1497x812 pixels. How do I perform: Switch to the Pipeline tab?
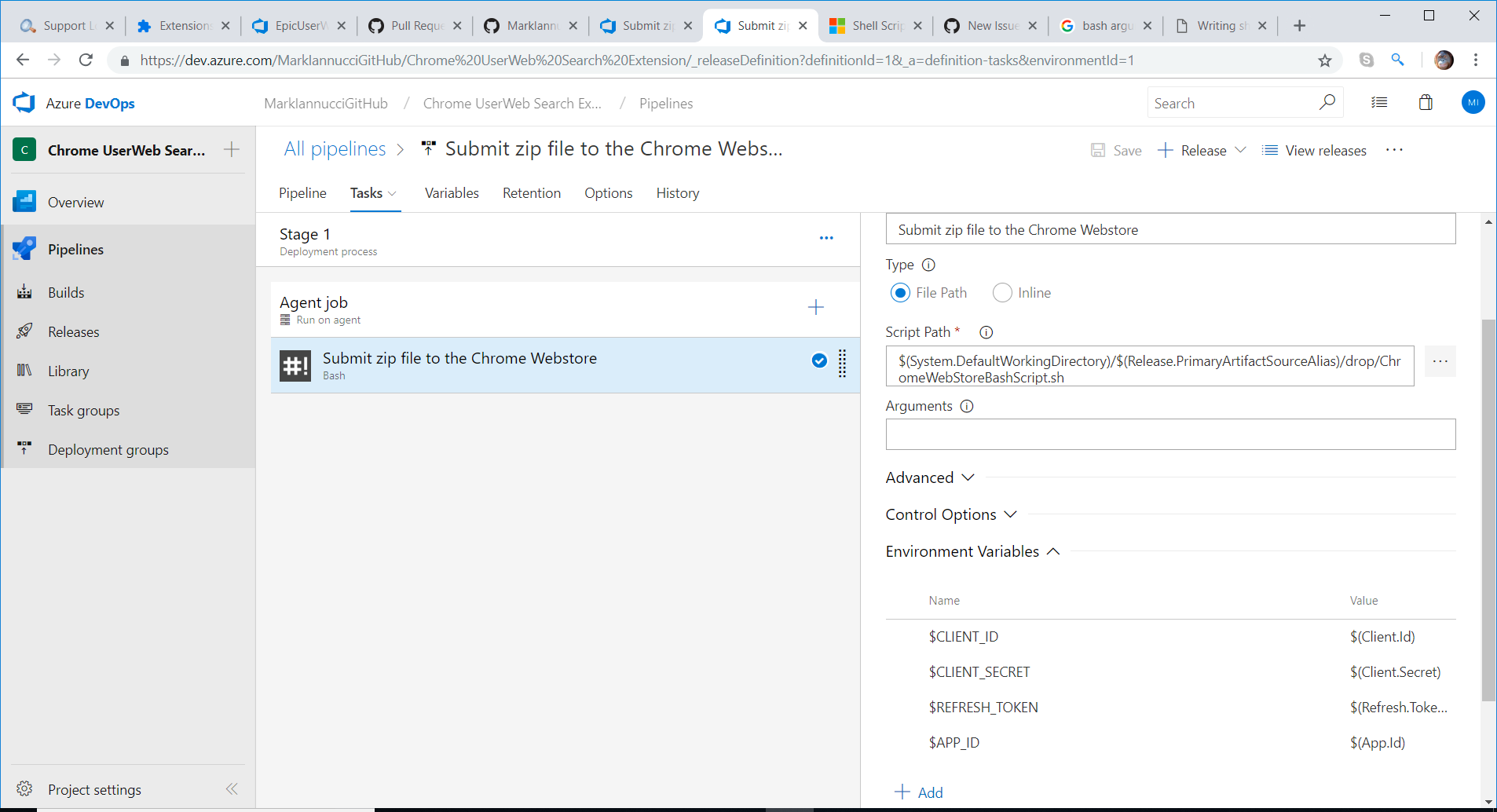302,193
